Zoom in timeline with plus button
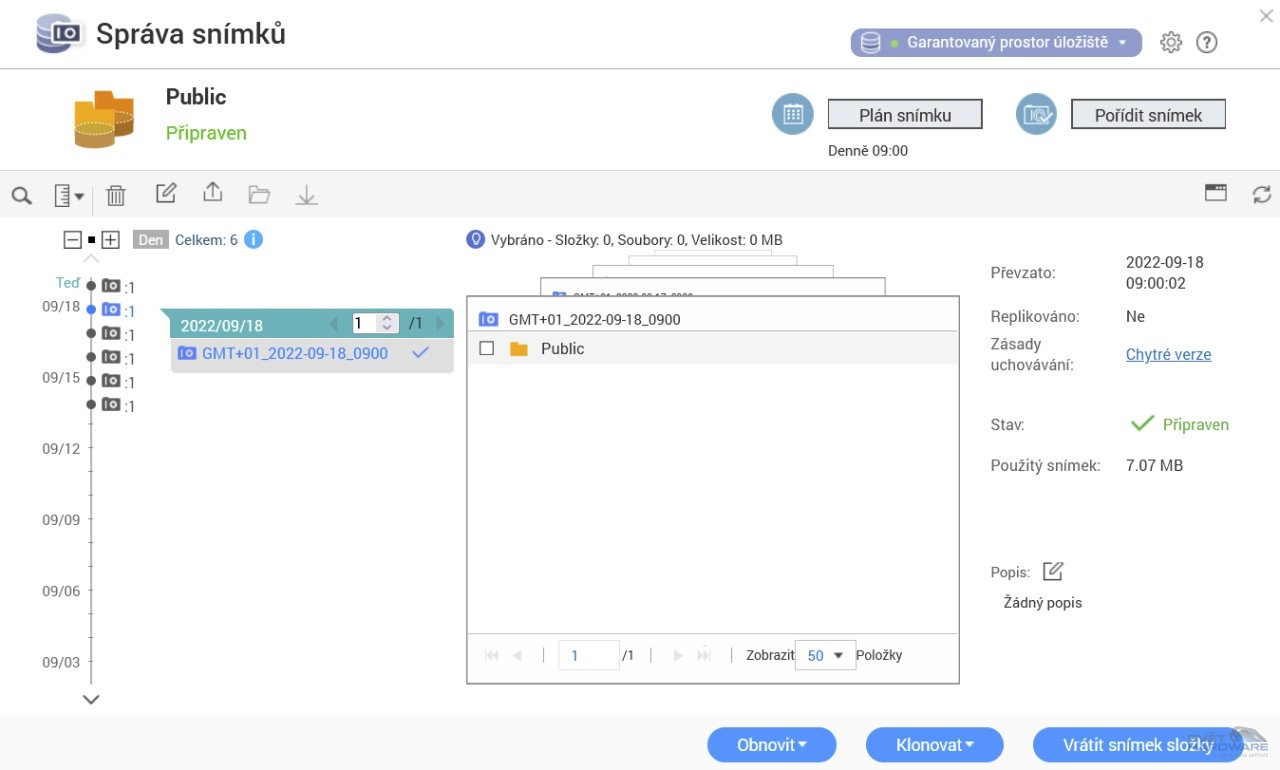Viewport: 1280px width, 770px height. 111,240
